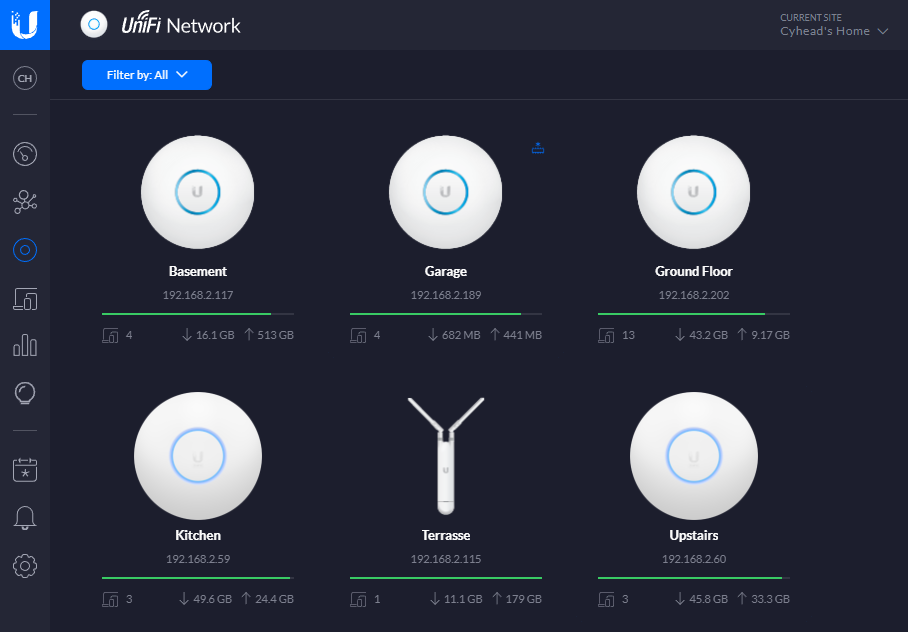Open the Topology map icon in sidebar

coord(25,202)
